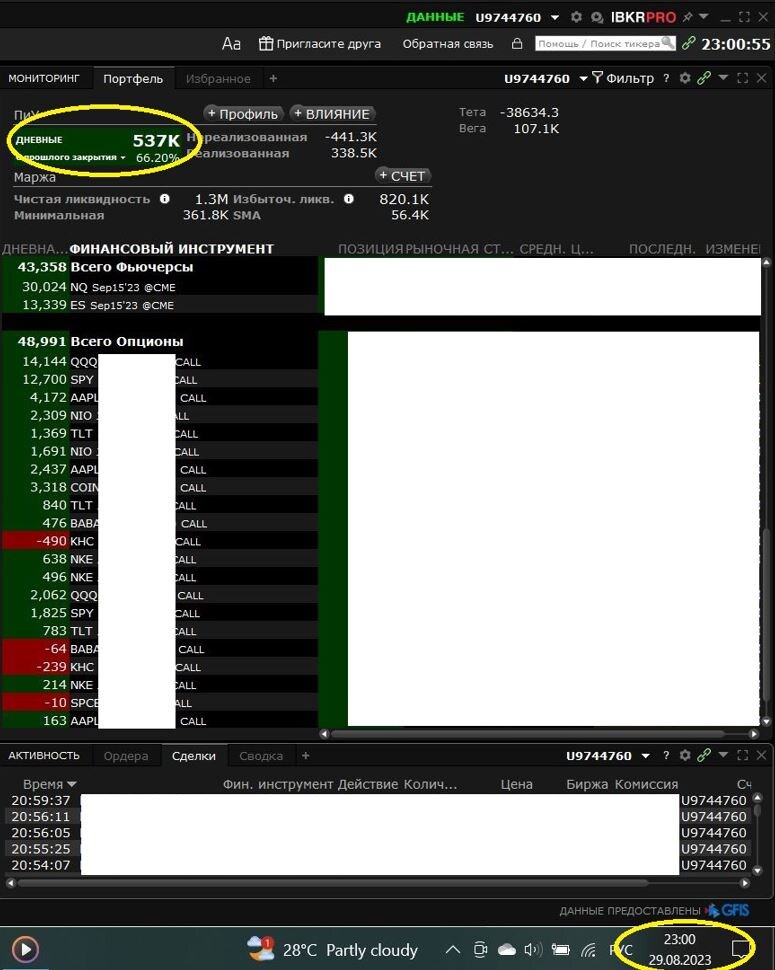Viewport: 775px width, 970px height.
Task: Select the QQQ CALL row showing 14,144
Action: tap(160, 362)
